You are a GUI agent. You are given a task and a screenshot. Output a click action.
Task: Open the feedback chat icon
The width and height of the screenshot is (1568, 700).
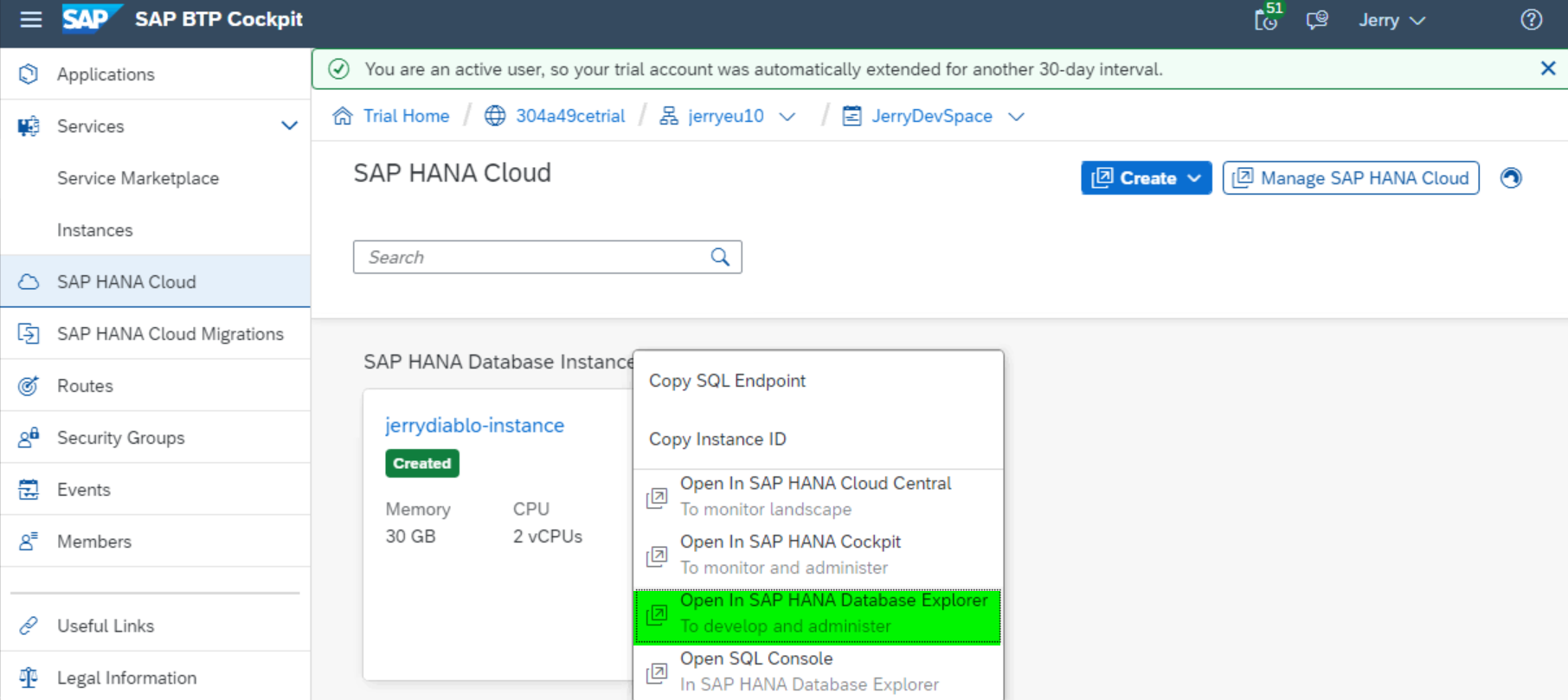click(1317, 20)
